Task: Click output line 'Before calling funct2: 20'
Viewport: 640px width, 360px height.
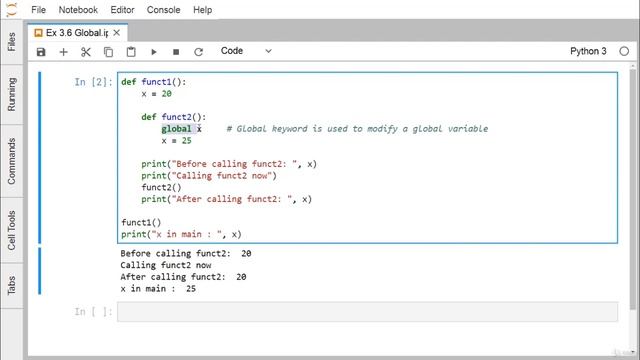Action: click(x=186, y=253)
